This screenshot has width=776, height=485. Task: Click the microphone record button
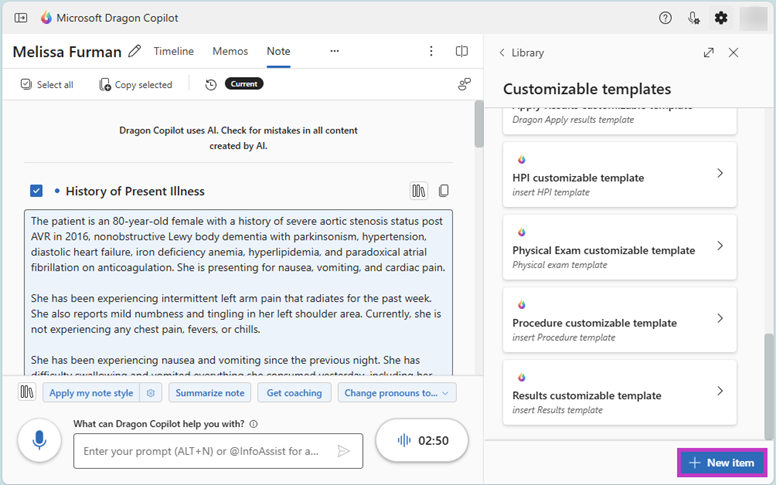coord(40,440)
